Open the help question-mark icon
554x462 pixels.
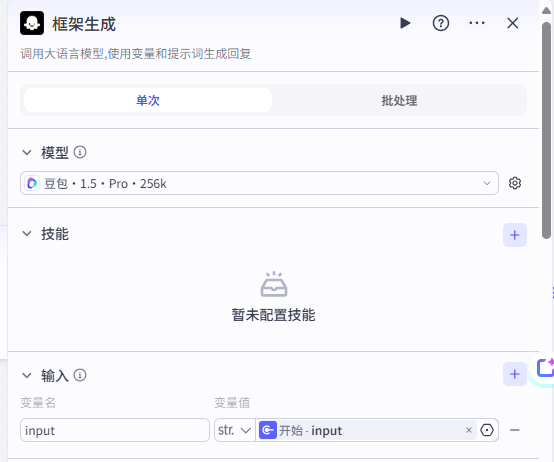(x=441, y=23)
